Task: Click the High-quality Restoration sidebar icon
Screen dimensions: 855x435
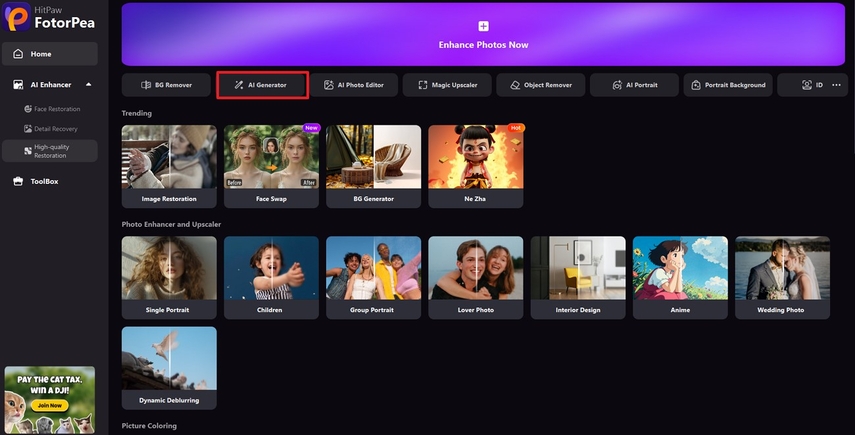Action: (28, 151)
